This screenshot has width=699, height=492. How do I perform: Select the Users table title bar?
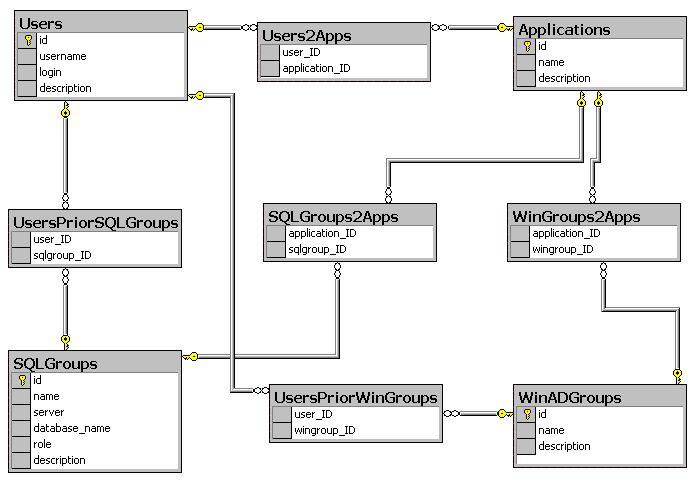[101, 23]
